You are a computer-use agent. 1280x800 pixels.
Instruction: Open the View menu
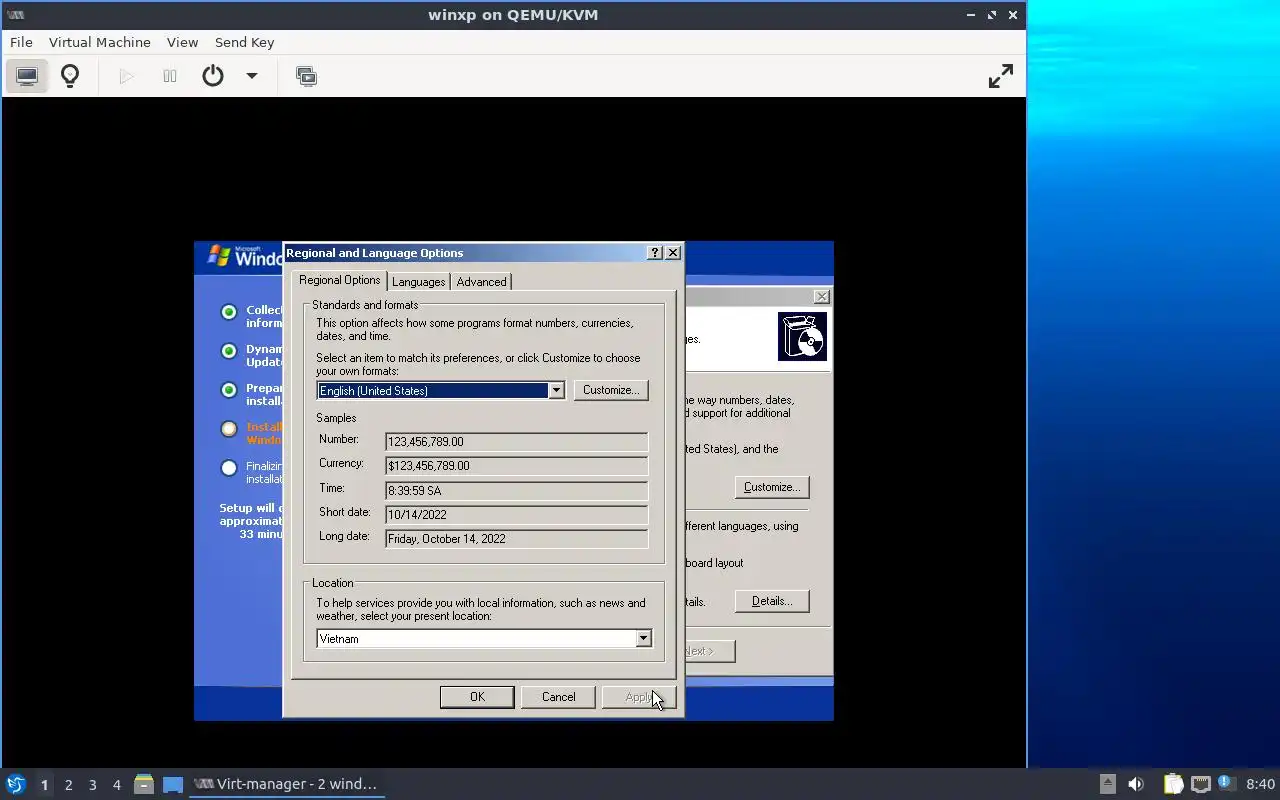coord(182,42)
